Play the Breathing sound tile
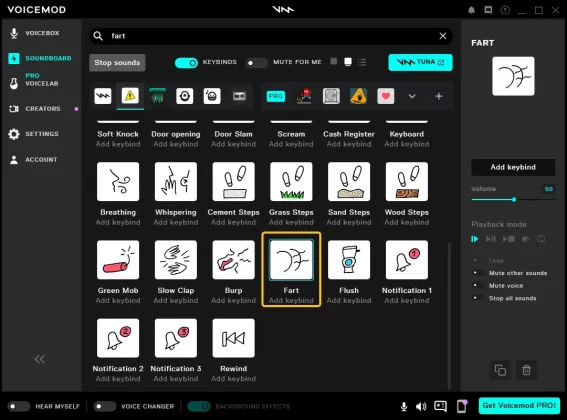This screenshot has width=567, height=420. [x=118, y=182]
